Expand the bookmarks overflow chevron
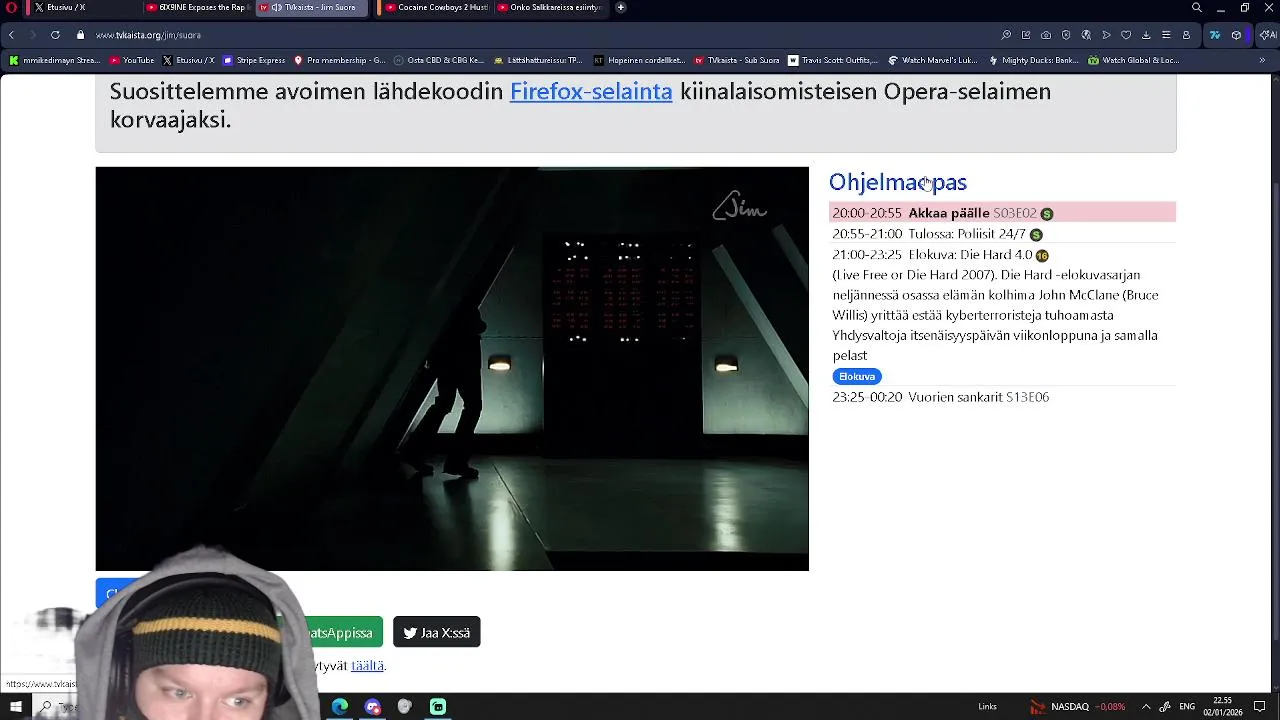1280x720 pixels. tap(1262, 60)
